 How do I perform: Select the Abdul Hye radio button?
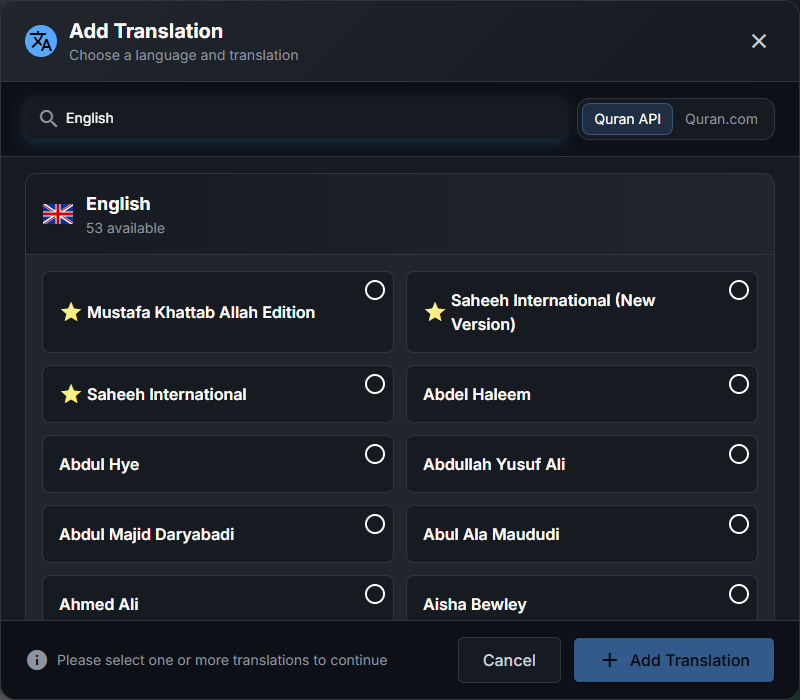click(374, 454)
